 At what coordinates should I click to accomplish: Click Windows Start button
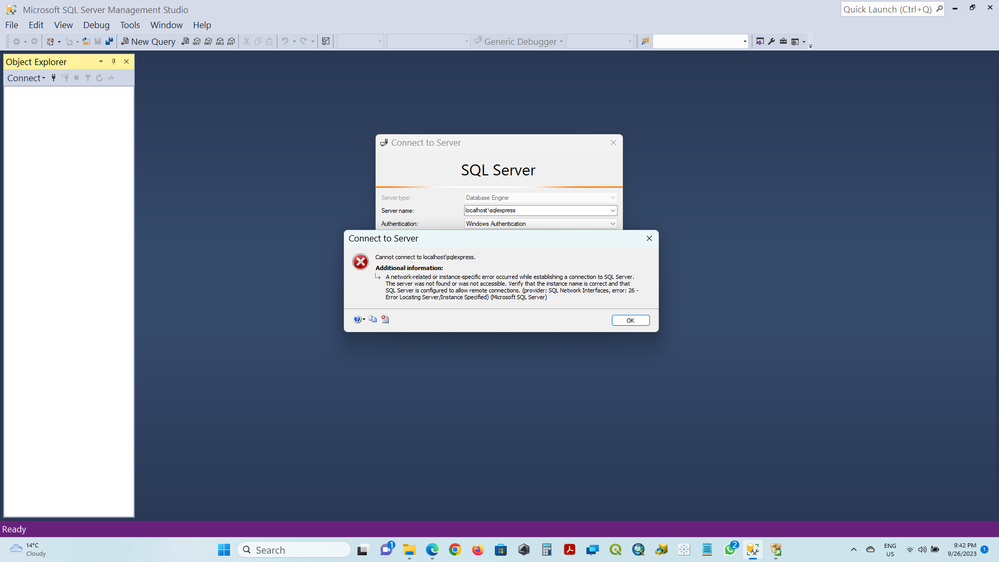tap(224, 550)
